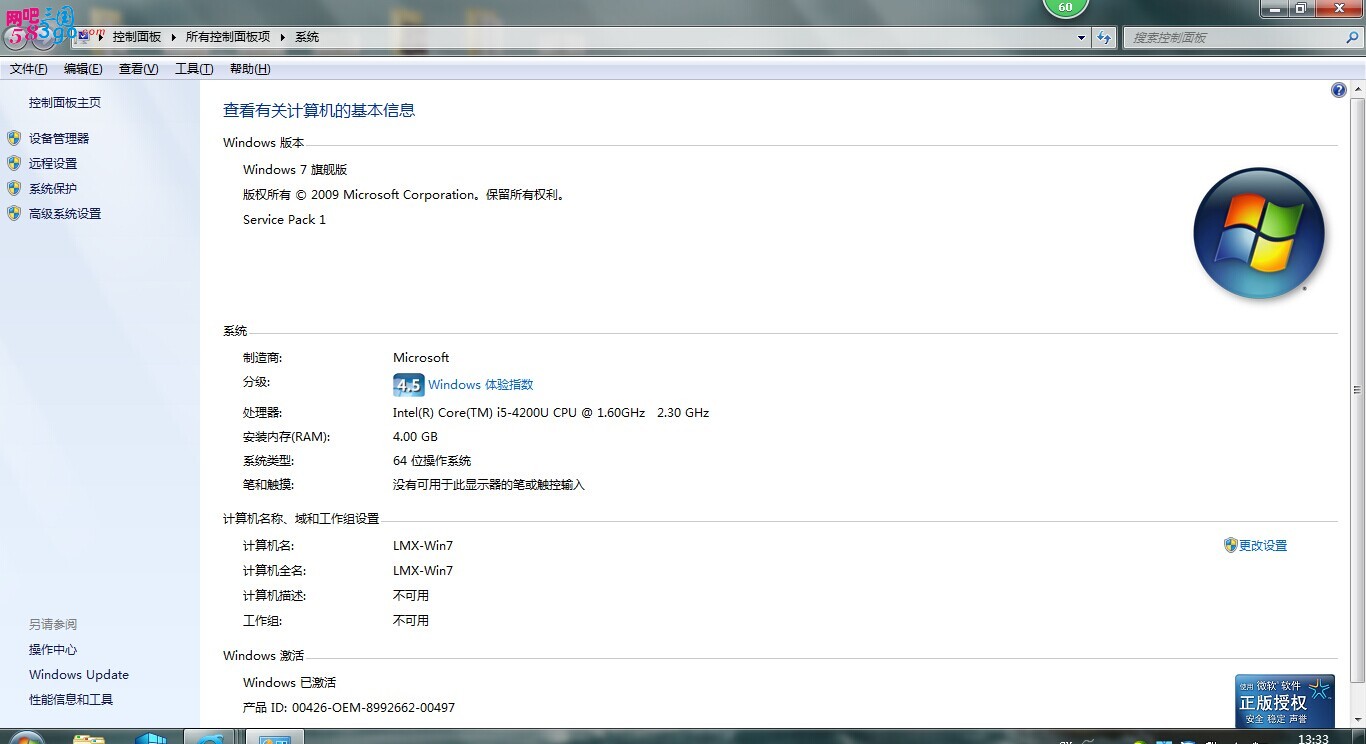Click the shield icon beside 高级系统设置
1366x744 pixels.
tap(14, 213)
